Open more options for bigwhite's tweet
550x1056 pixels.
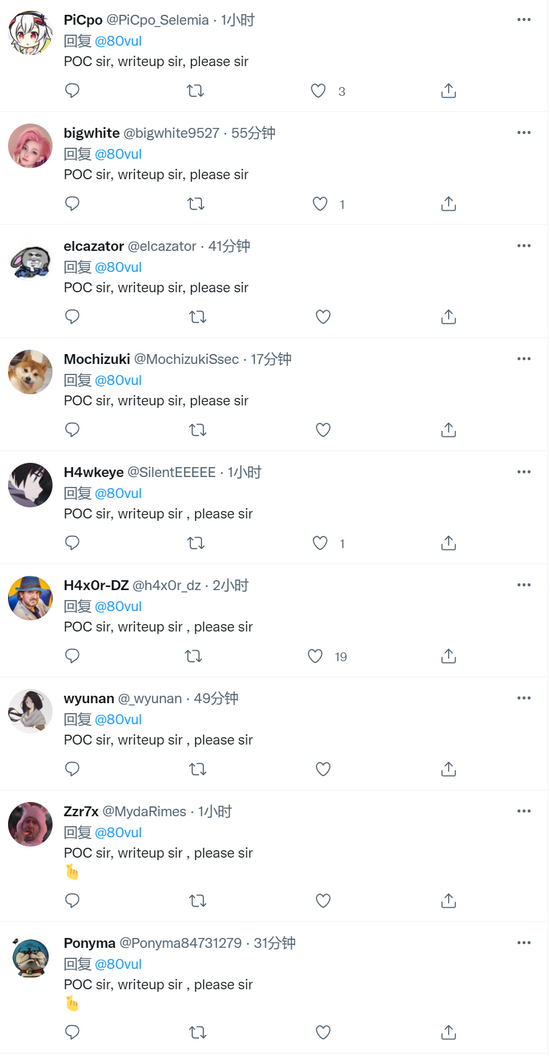click(x=524, y=133)
